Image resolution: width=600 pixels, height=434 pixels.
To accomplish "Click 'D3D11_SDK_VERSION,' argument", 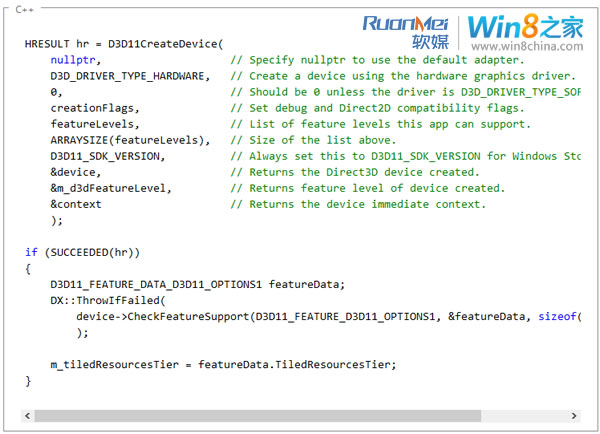I will [x=108, y=157].
